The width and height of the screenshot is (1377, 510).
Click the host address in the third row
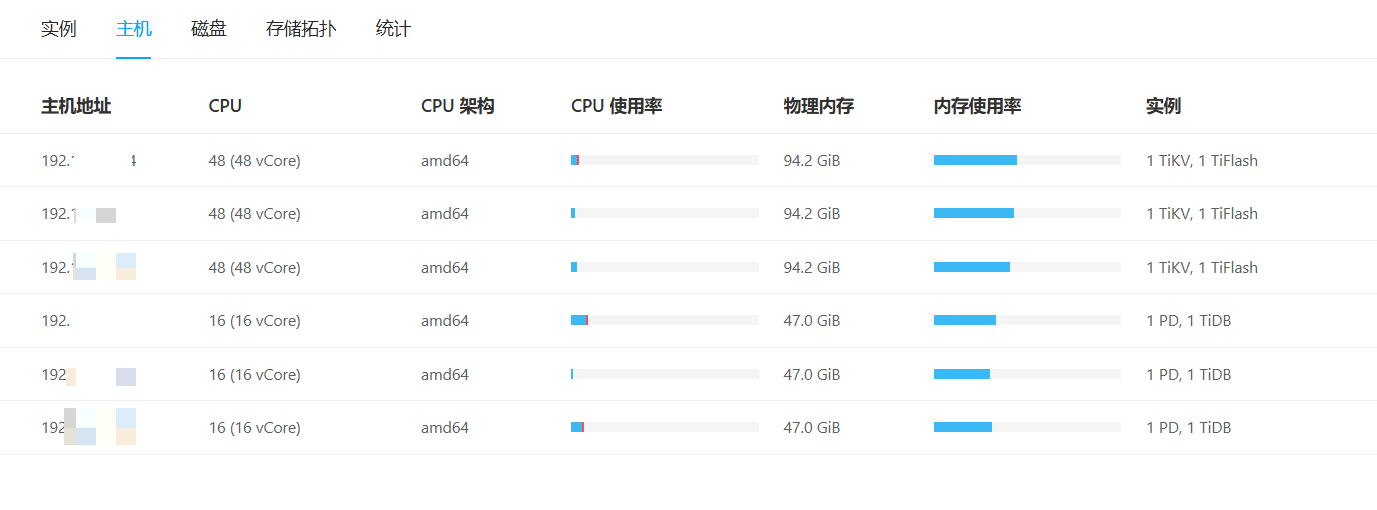pos(89,268)
